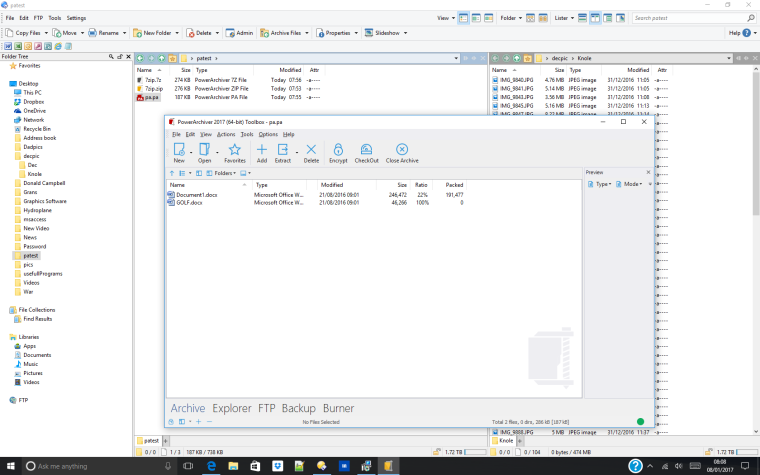Start Slideshow from Opus toolbar
Image resolution: width=760 pixels, height=475 pixels.
pyautogui.click(x=382, y=33)
